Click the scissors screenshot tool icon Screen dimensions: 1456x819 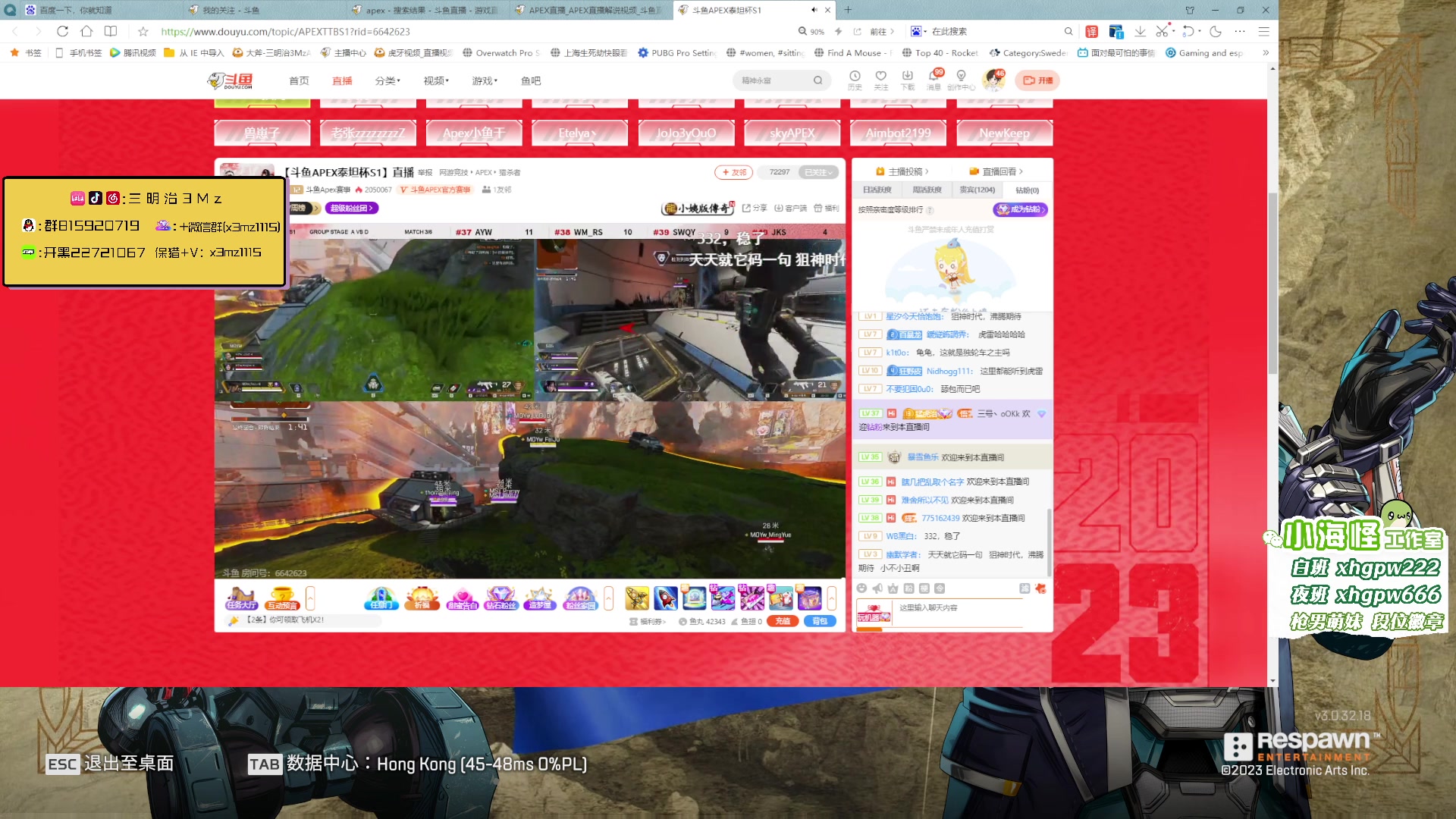(1162, 31)
